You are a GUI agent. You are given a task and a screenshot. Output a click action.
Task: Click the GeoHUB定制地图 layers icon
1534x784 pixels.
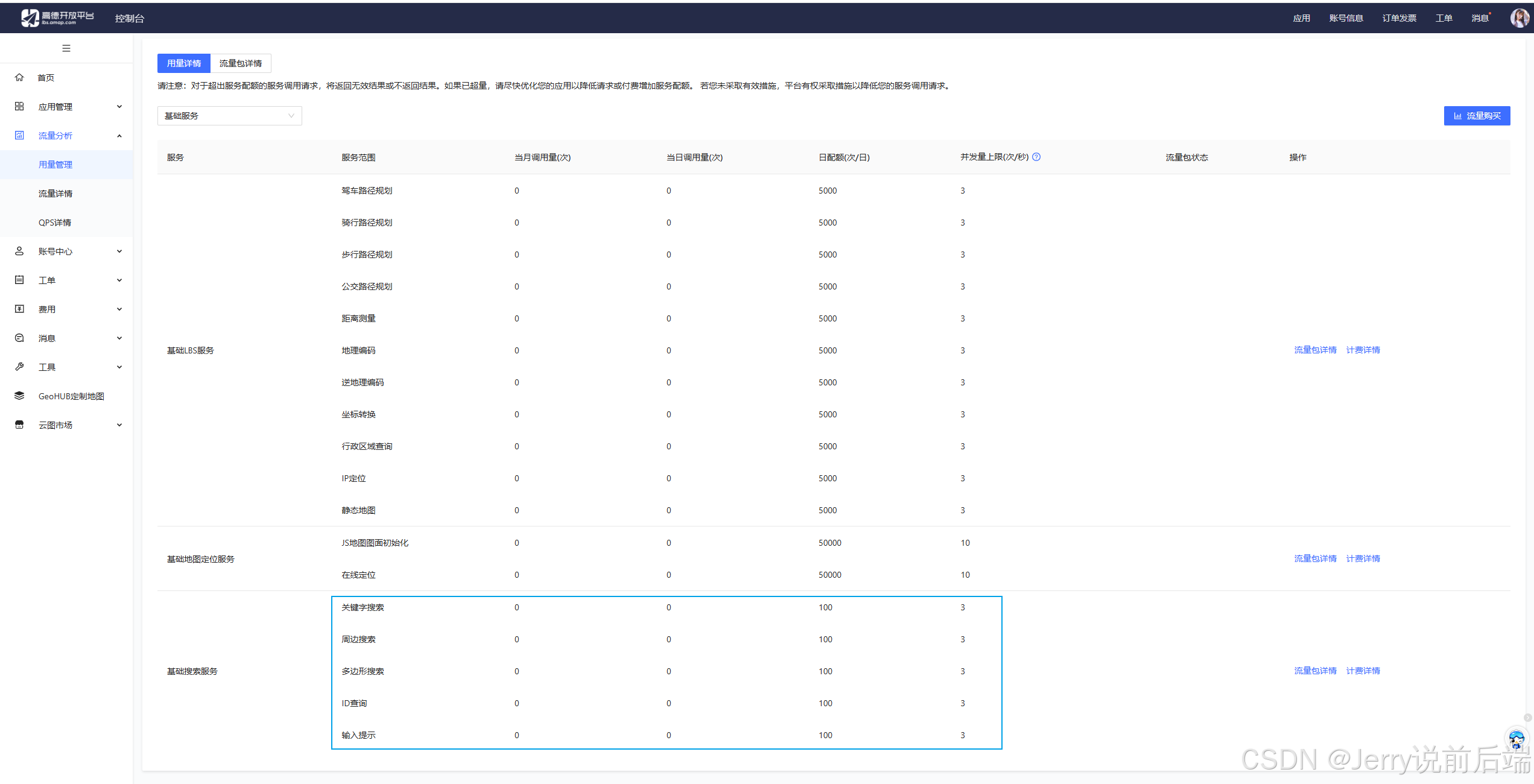tap(19, 396)
